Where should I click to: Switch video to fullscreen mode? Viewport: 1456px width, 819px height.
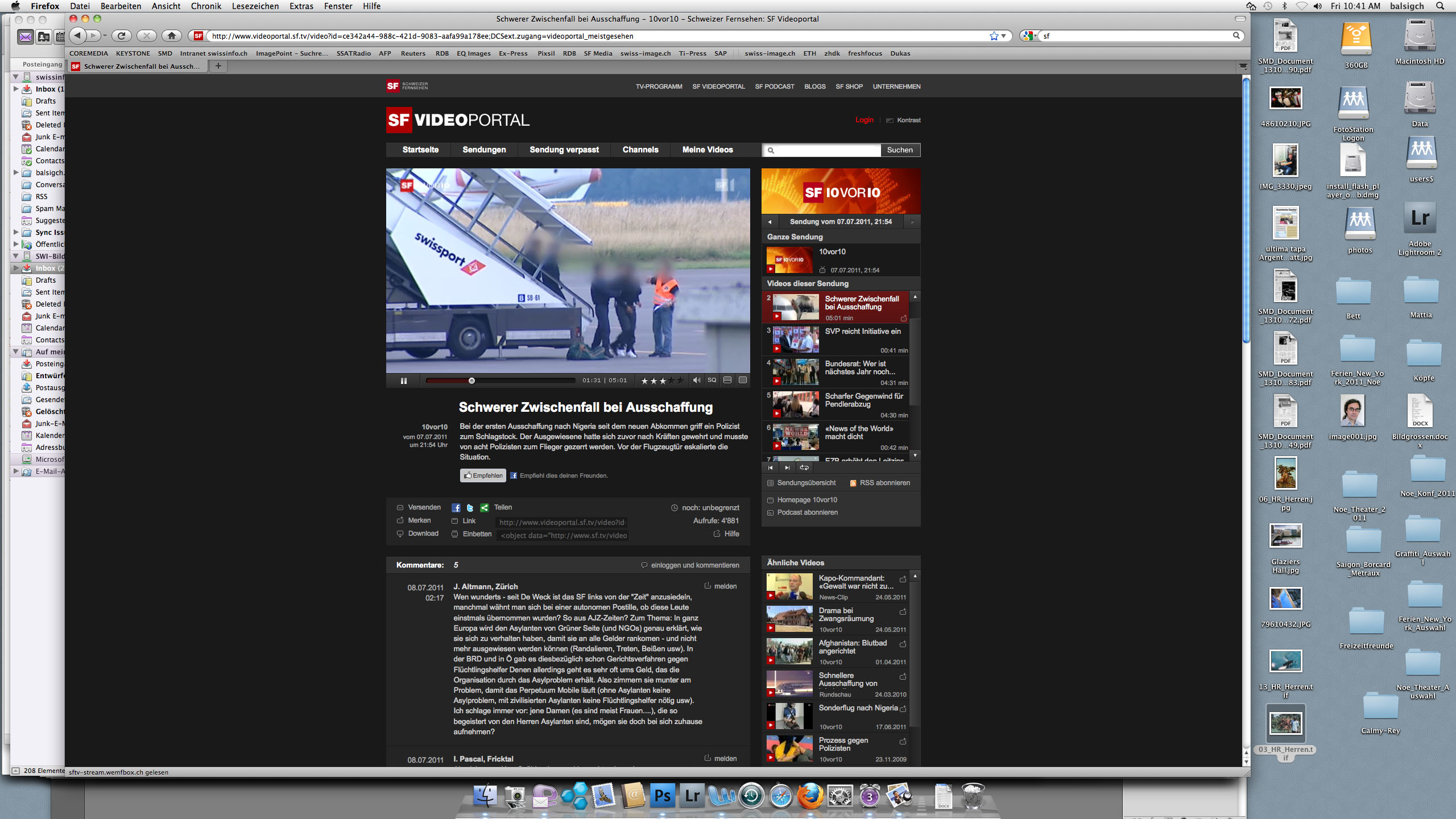pos(742,380)
